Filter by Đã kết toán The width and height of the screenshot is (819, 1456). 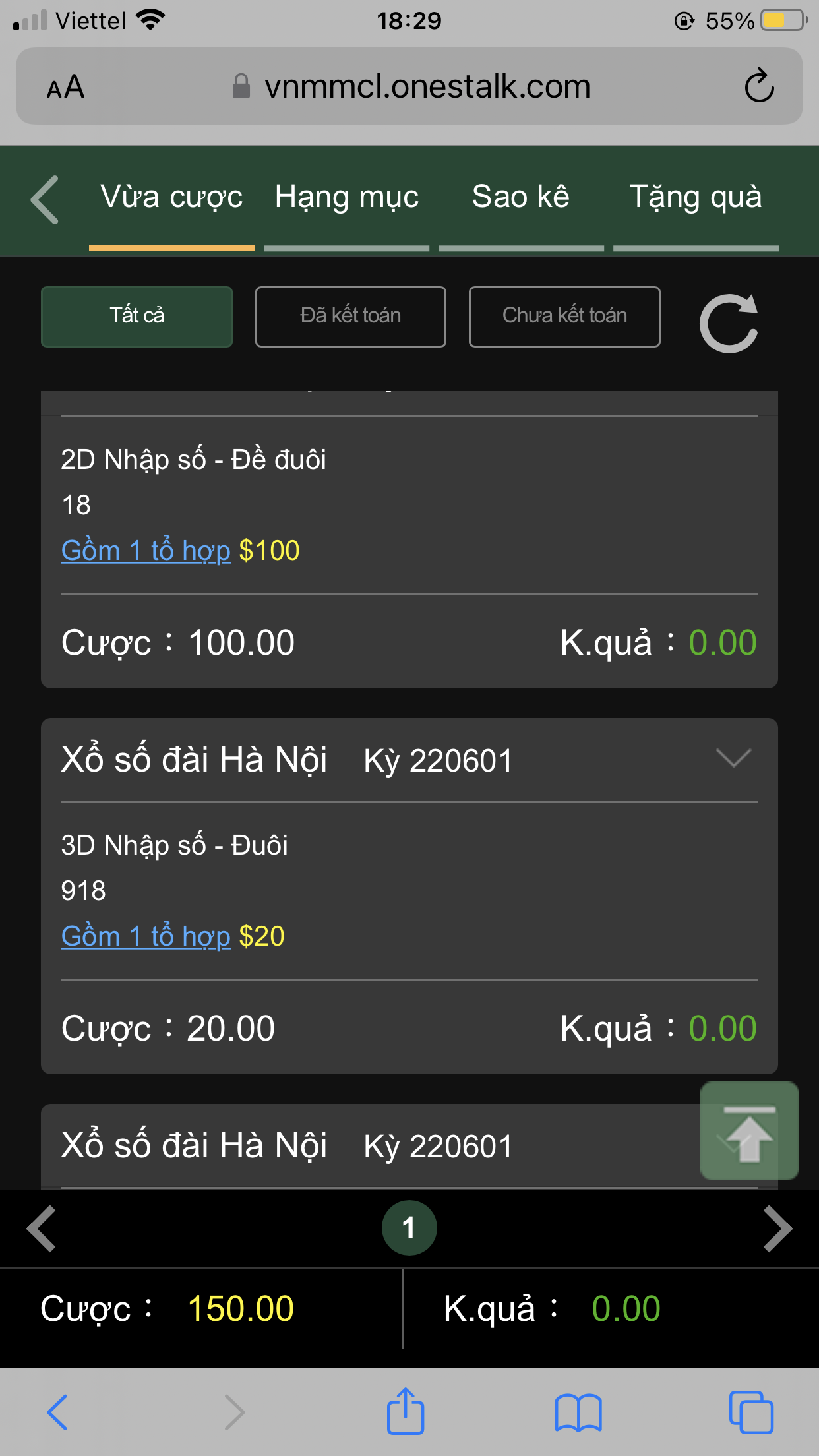(350, 317)
